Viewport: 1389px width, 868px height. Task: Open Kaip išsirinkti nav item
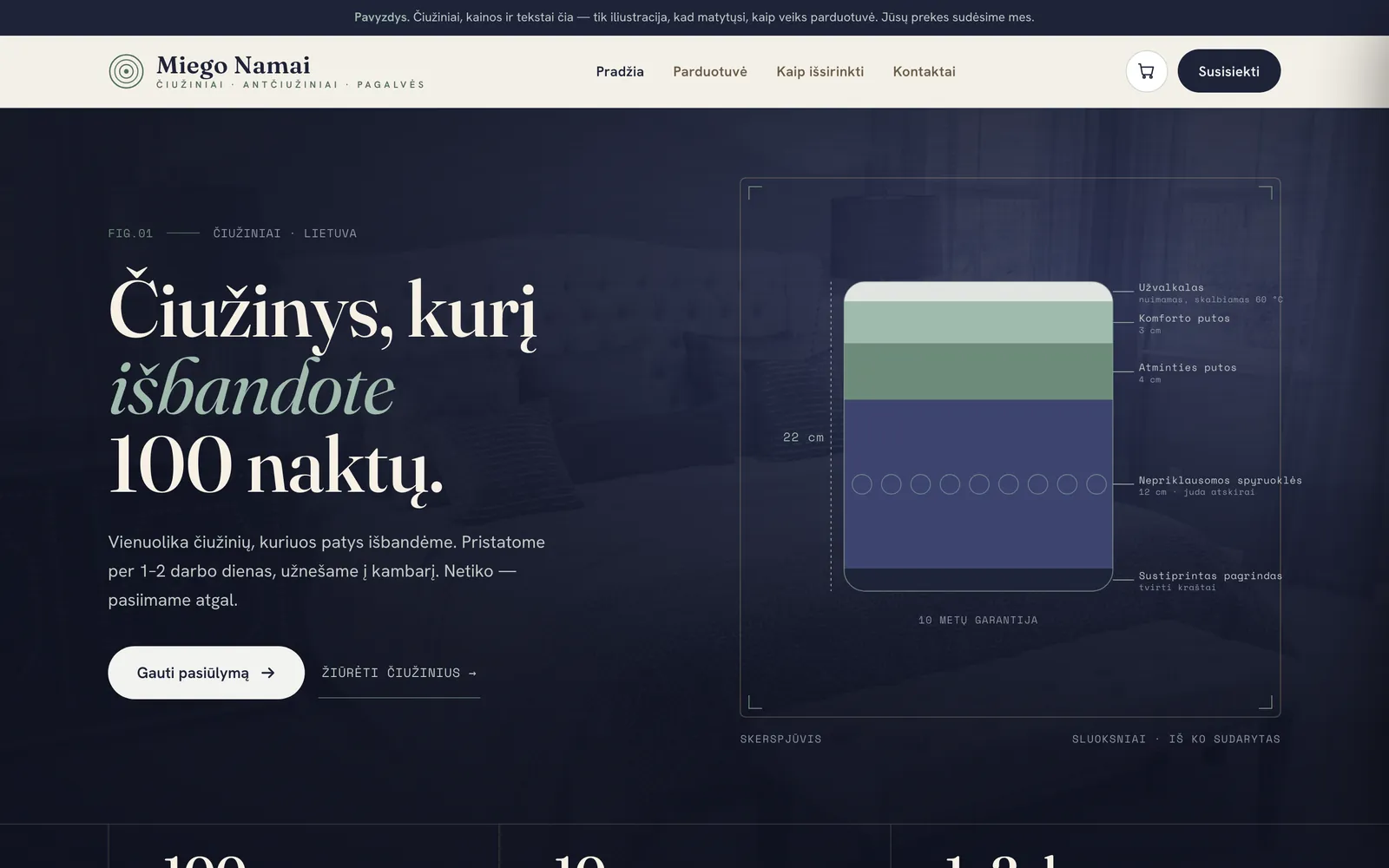tap(820, 72)
